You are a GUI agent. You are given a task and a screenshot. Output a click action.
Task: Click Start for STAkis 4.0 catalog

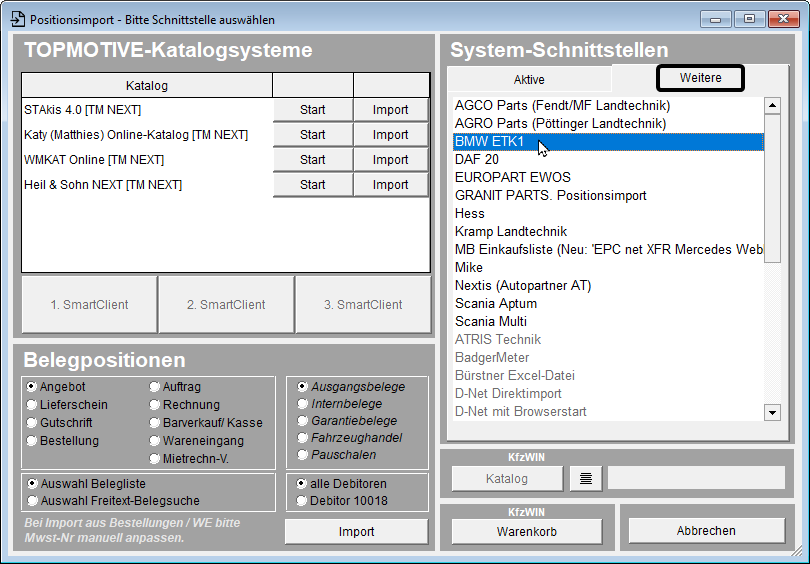tap(313, 109)
